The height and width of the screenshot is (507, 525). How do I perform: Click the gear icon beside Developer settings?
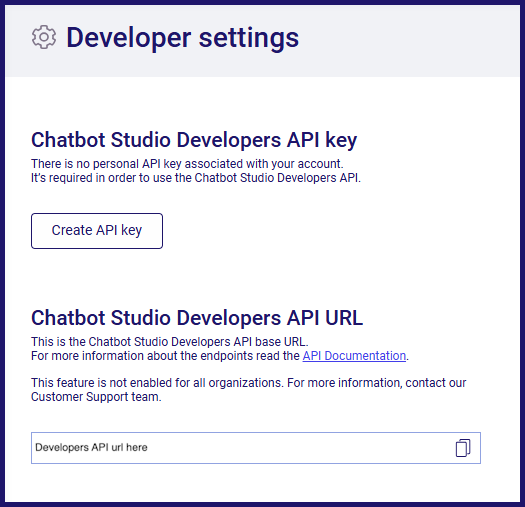point(44,37)
